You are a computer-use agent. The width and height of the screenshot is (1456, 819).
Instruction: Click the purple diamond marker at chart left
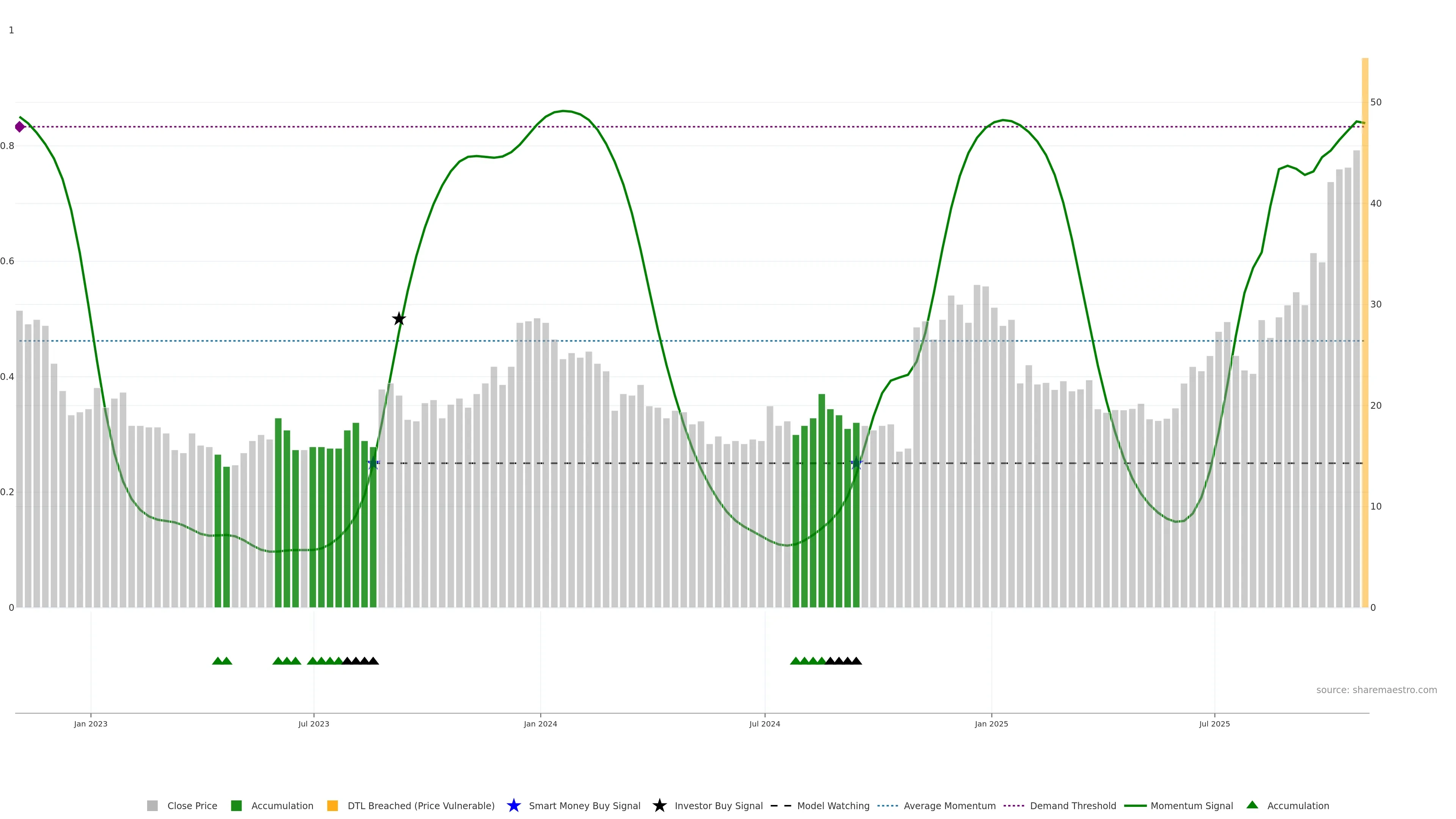point(20,127)
